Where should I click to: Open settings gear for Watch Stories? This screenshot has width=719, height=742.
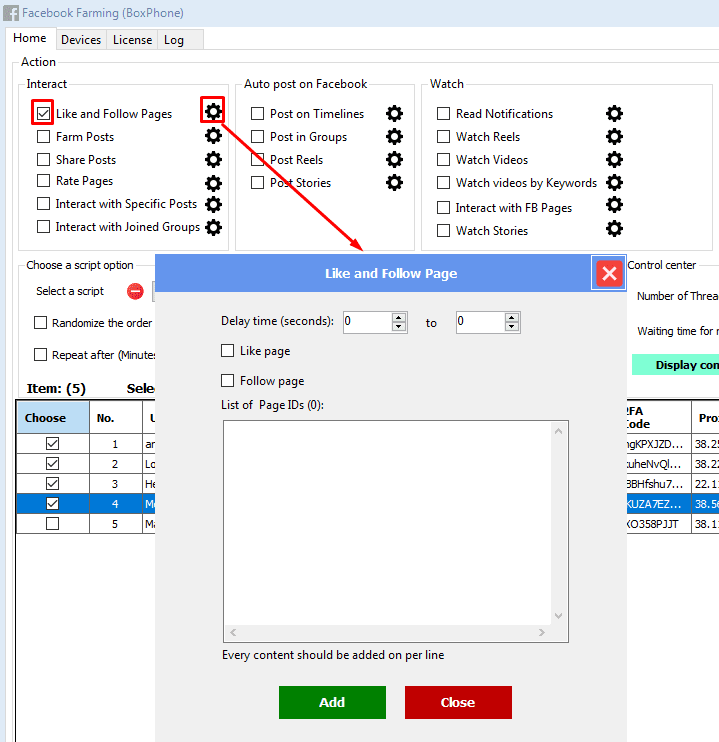(614, 229)
